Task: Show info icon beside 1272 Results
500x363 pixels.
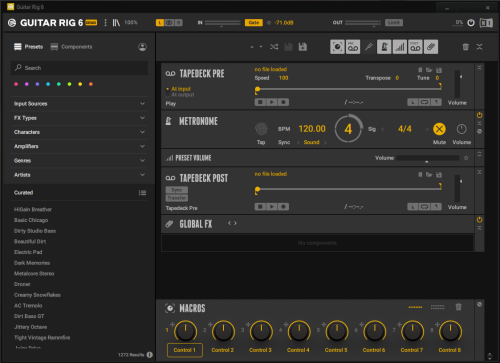Action: point(150,355)
